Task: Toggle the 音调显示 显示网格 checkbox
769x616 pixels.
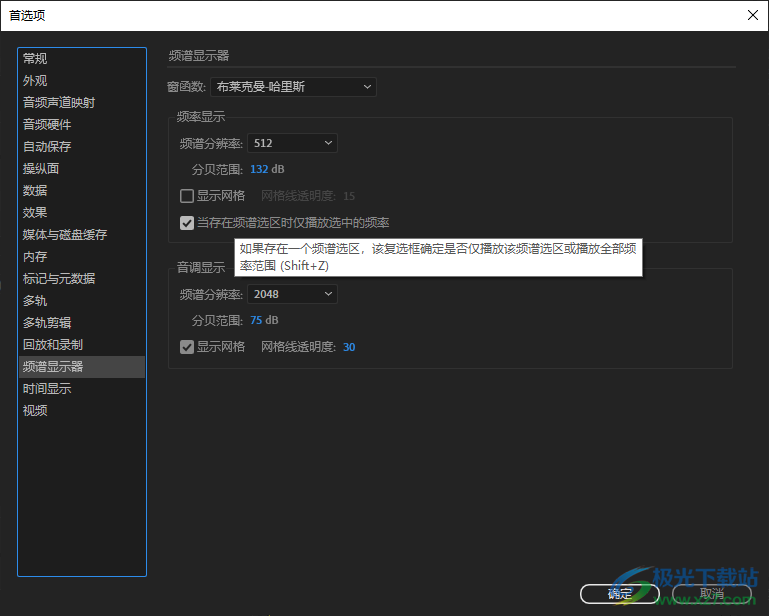Action: tap(187, 347)
